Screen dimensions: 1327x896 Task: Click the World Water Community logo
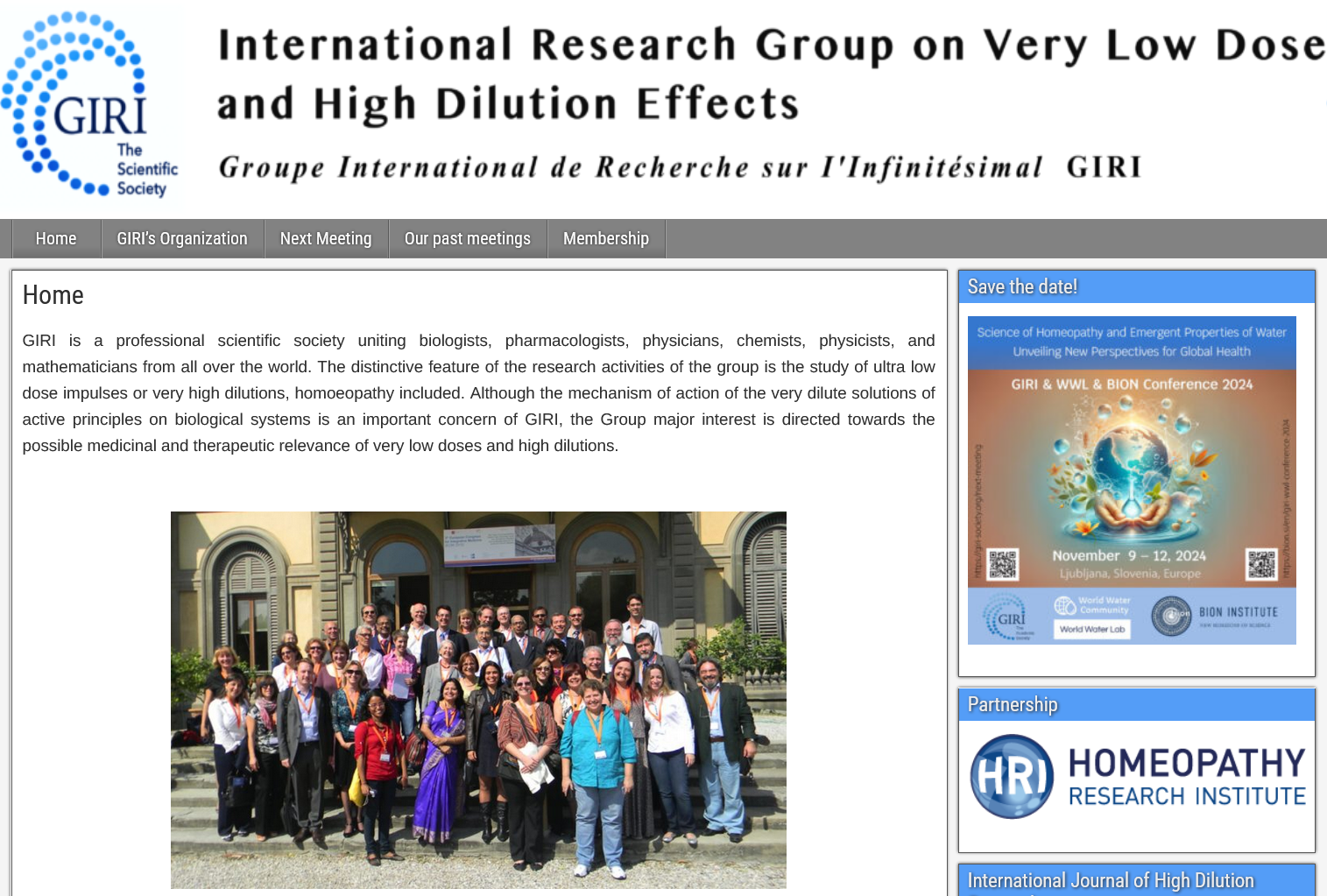click(x=1092, y=605)
